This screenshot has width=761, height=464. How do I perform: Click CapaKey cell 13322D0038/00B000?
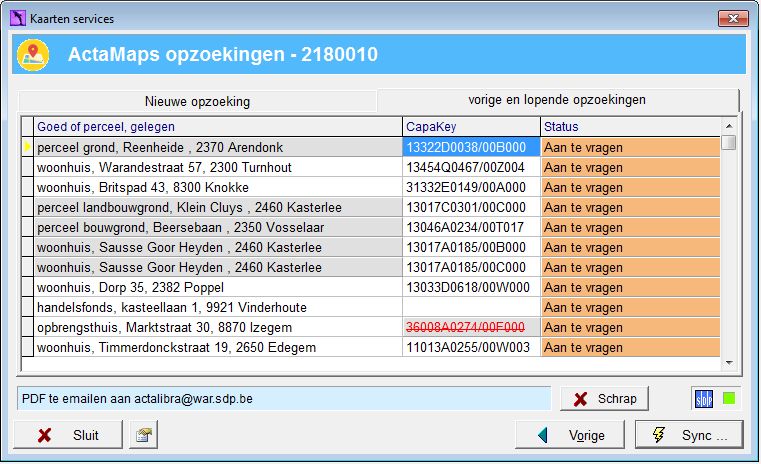[x=471, y=147]
